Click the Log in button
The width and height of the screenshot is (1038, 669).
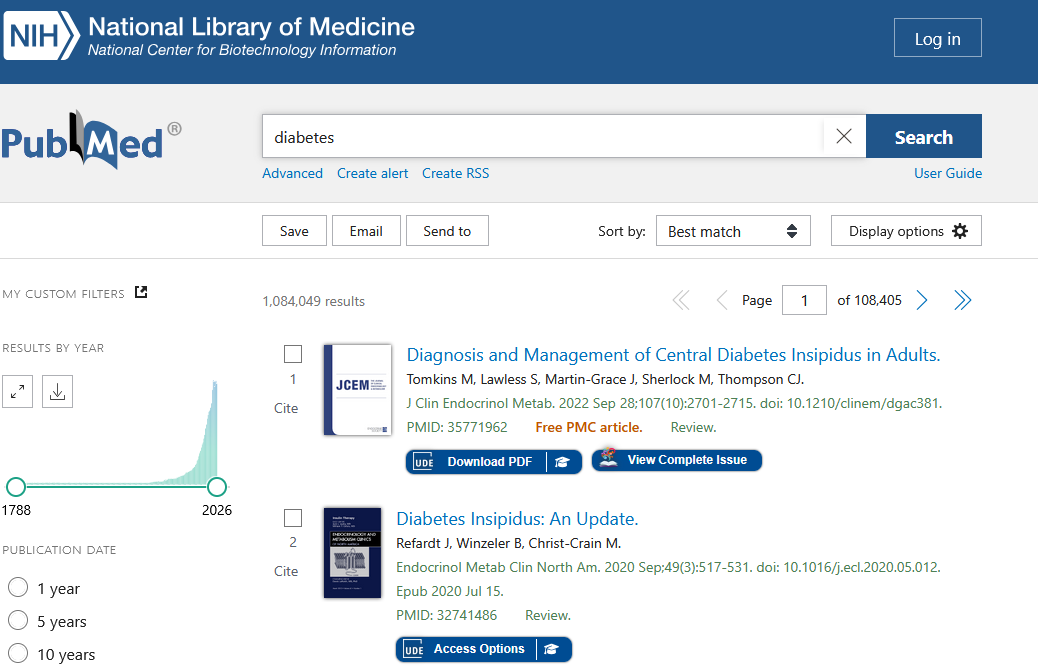[936, 37]
